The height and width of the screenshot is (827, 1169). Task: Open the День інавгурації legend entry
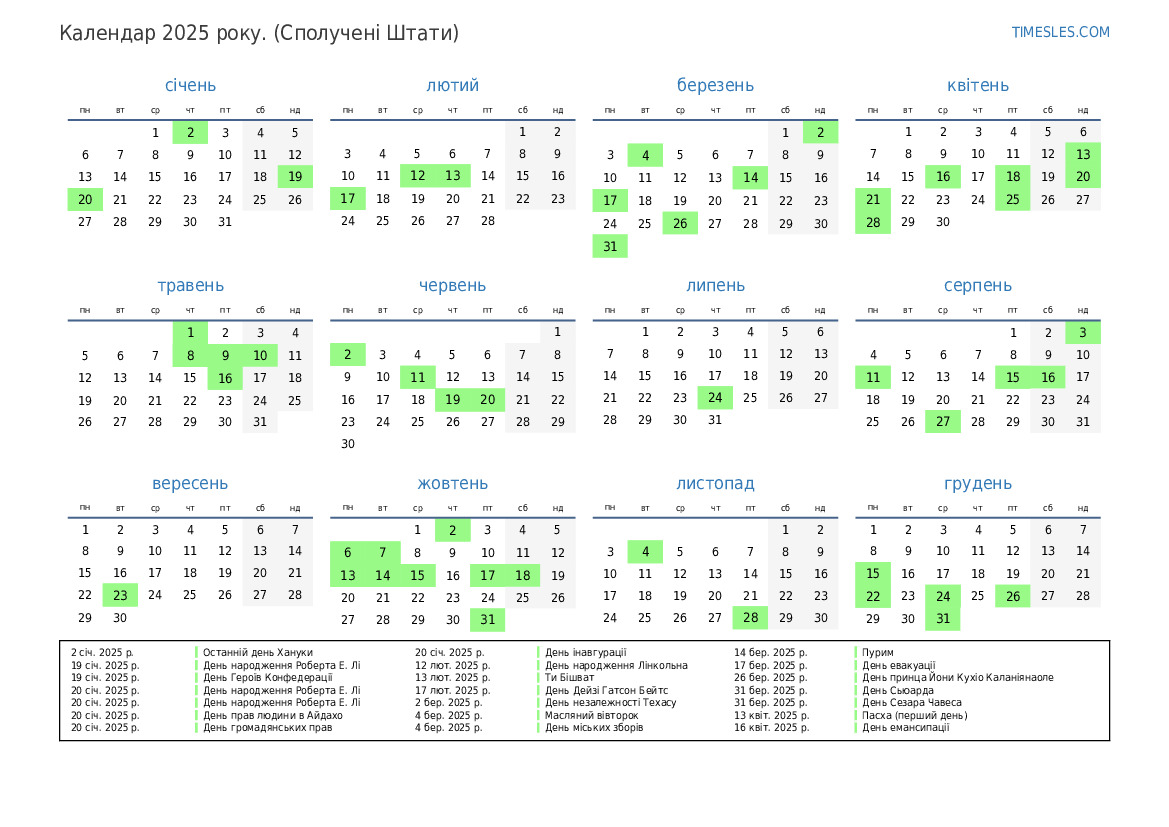click(585, 653)
